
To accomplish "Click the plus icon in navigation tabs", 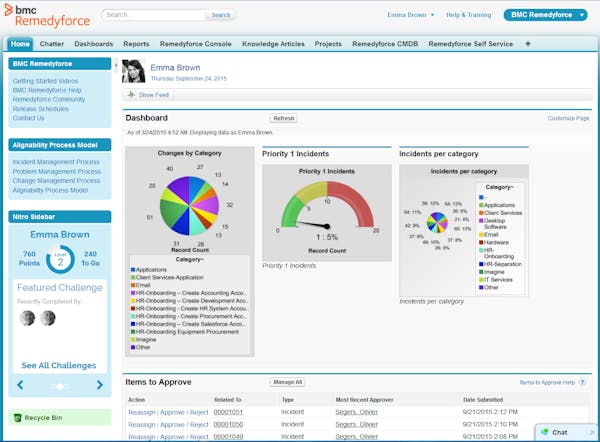I will pos(528,44).
